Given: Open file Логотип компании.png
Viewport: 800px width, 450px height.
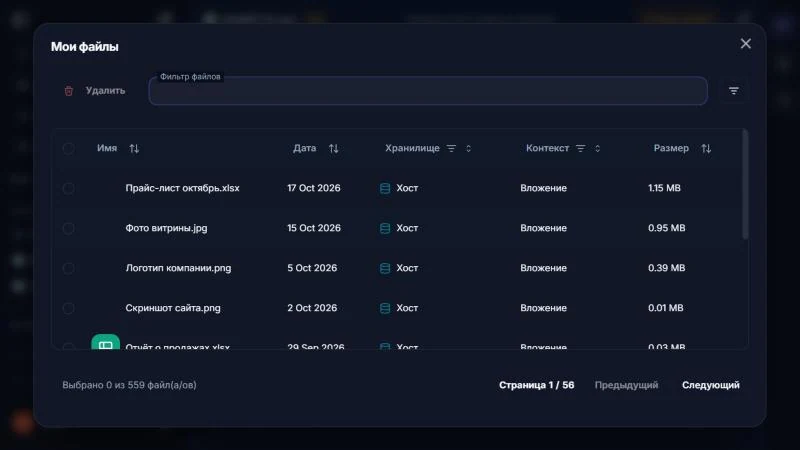Looking at the screenshot, I should pyautogui.click(x=178, y=268).
